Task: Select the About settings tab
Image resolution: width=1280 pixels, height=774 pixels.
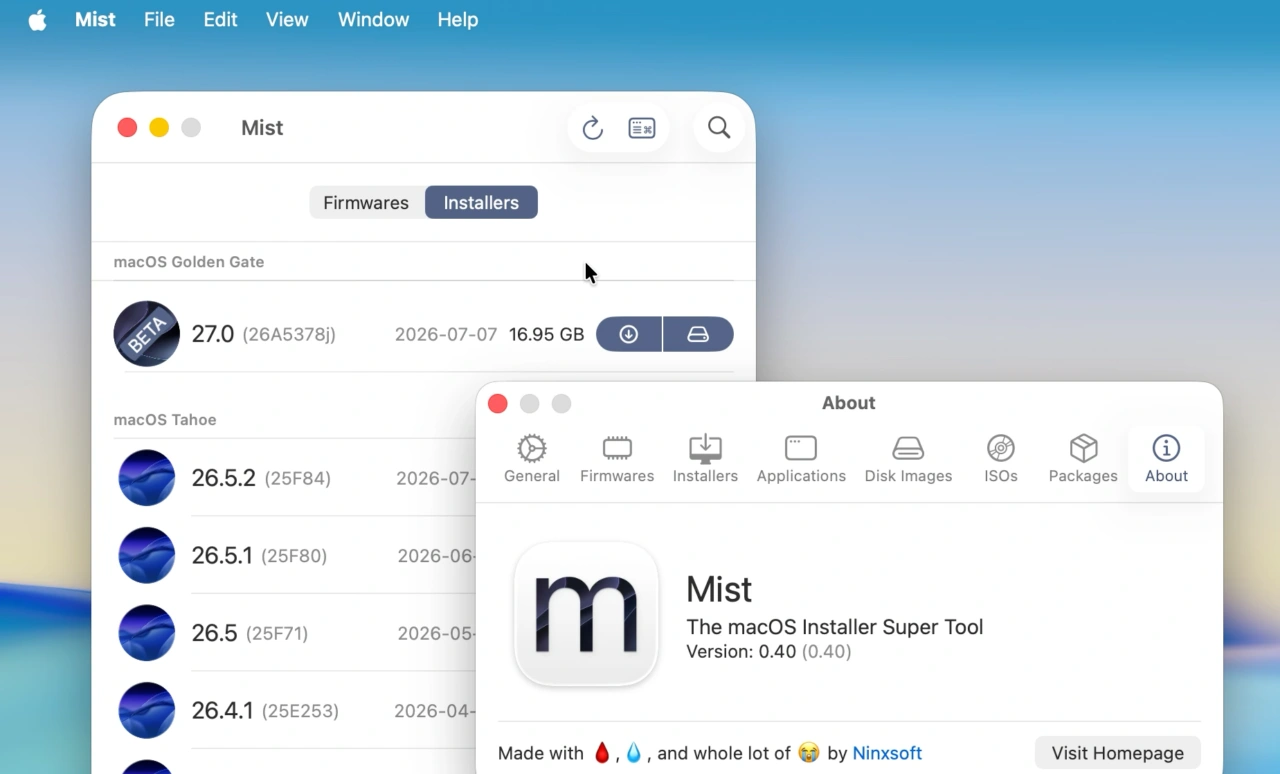Action: pos(1166,459)
